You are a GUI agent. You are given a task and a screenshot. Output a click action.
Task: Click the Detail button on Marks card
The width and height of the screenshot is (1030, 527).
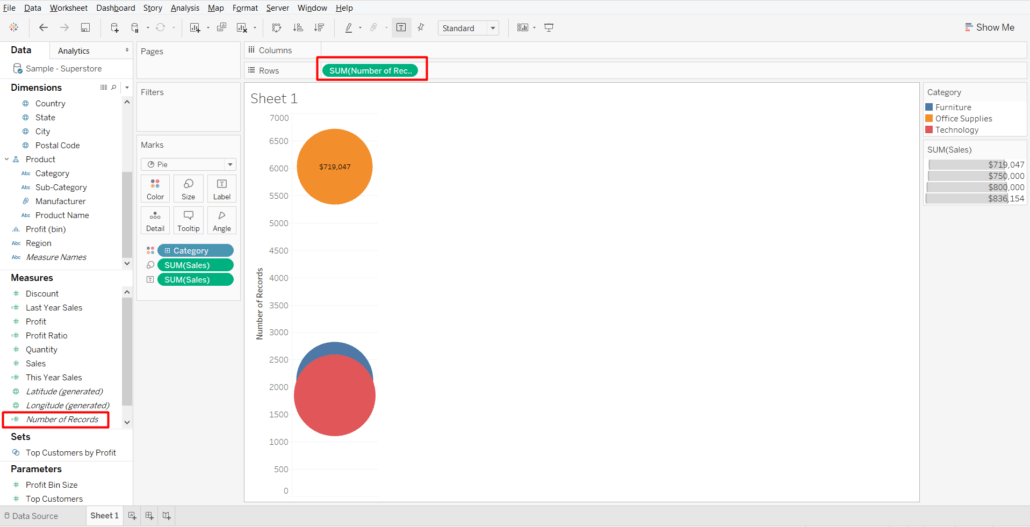click(155, 220)
